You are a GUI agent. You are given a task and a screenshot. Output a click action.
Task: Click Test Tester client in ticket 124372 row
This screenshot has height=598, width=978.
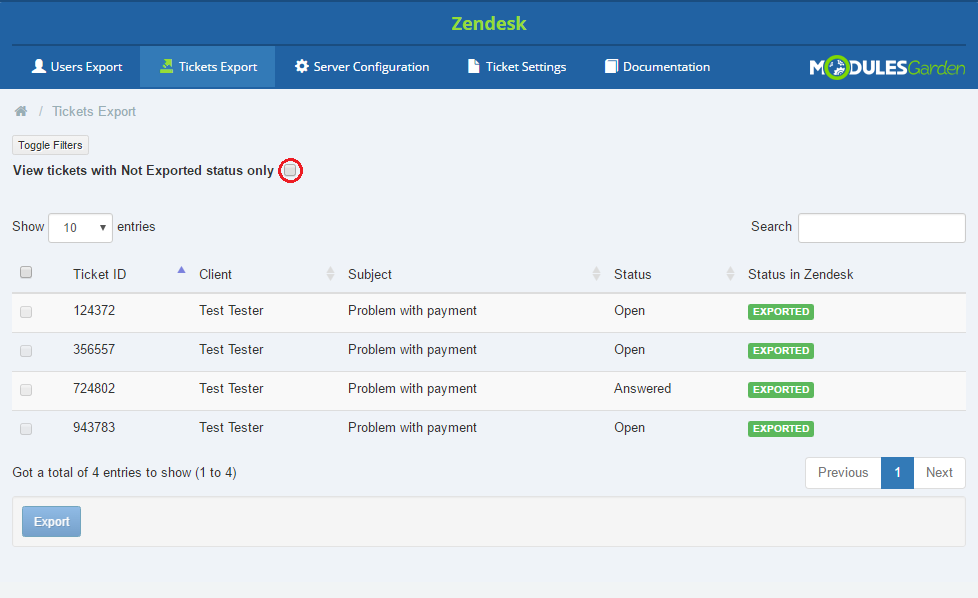click(231, 311)
